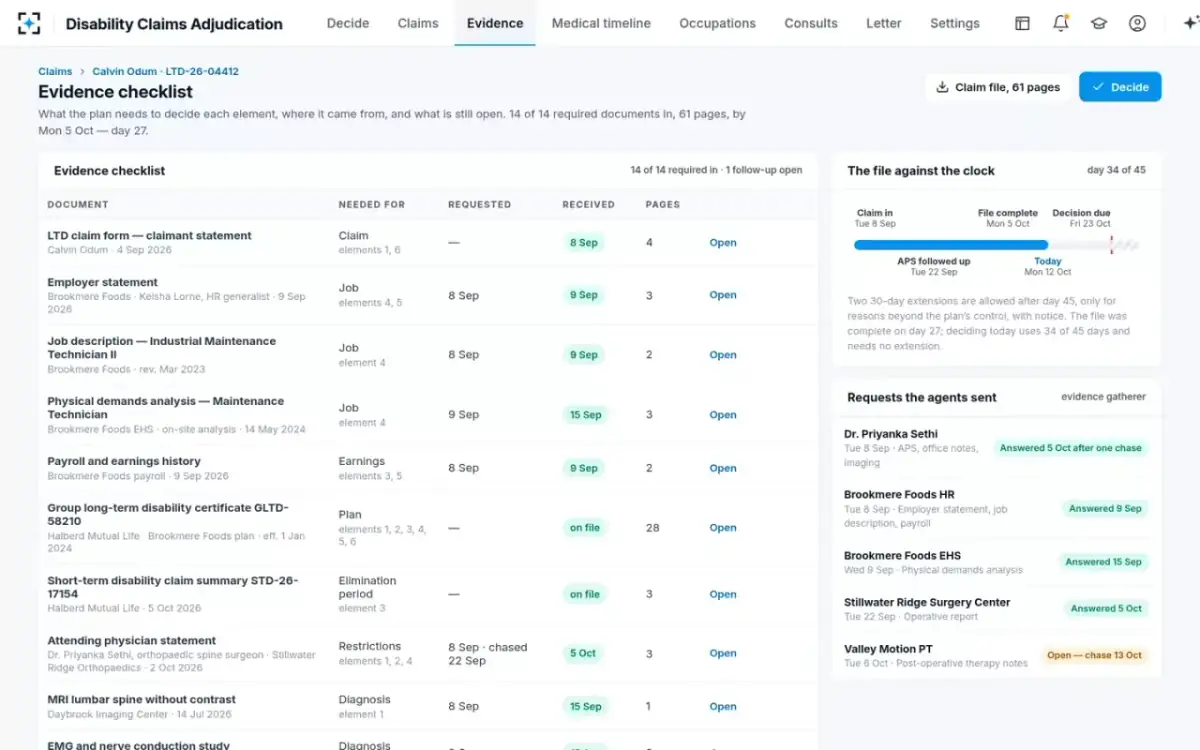Click the 'Open — chase 13 Oct' status badge
Screen dimensions: 1200x750
click(1094, 656)
